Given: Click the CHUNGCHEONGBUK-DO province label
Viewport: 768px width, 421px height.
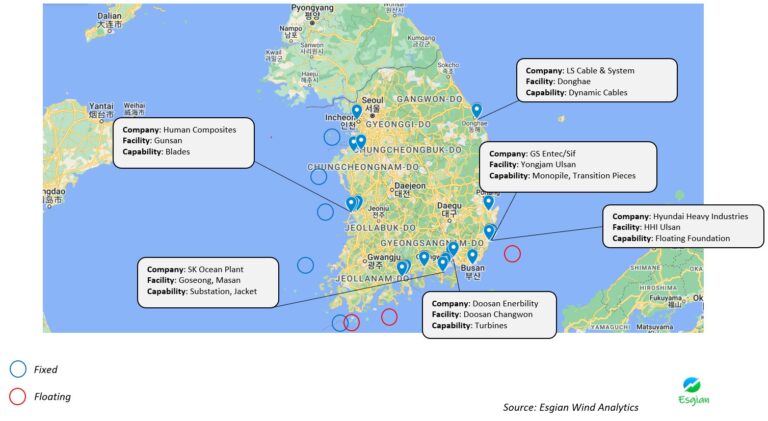Looking at the screenshot, I should point(408,150).
